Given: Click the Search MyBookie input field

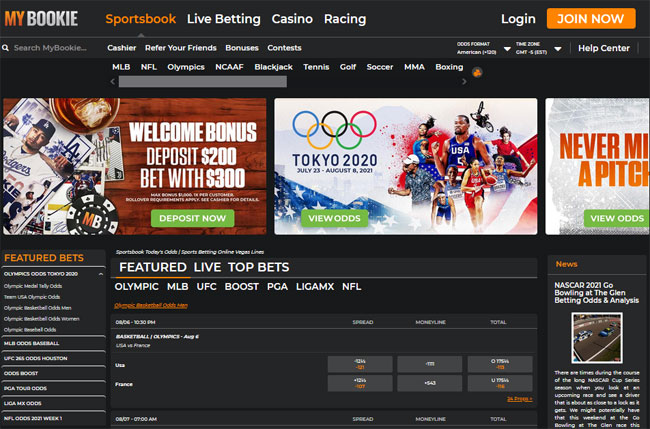Looking at the screenshot, I should coord(52,48).
